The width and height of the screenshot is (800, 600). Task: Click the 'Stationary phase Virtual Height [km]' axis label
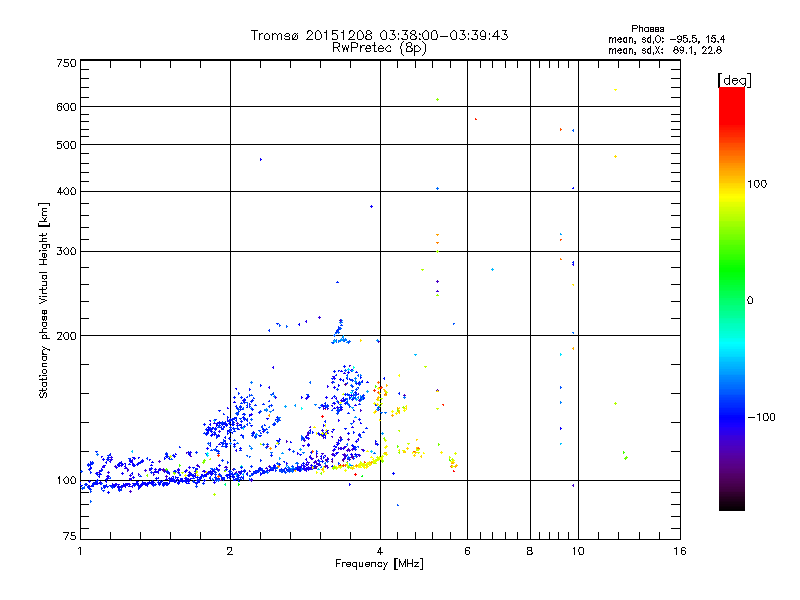44,300
